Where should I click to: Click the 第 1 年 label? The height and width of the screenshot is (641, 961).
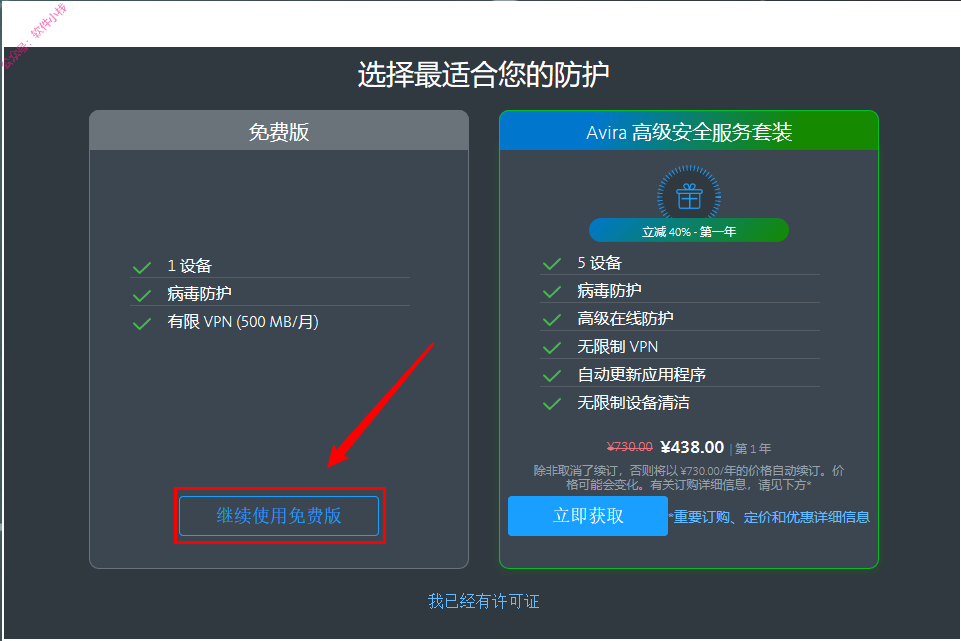click(x=753, y=449)
